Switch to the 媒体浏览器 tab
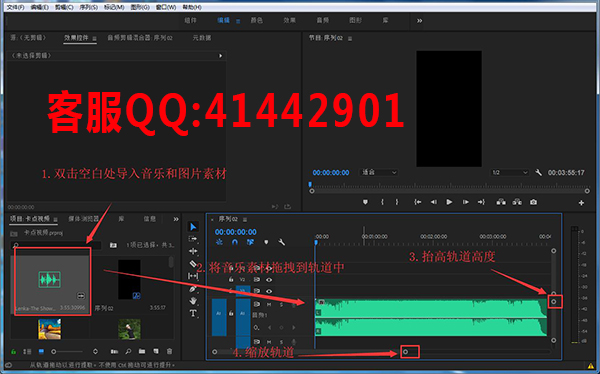The height and width of the screenshot is (374, 600). pyautogui.click(x=84, y=219)
